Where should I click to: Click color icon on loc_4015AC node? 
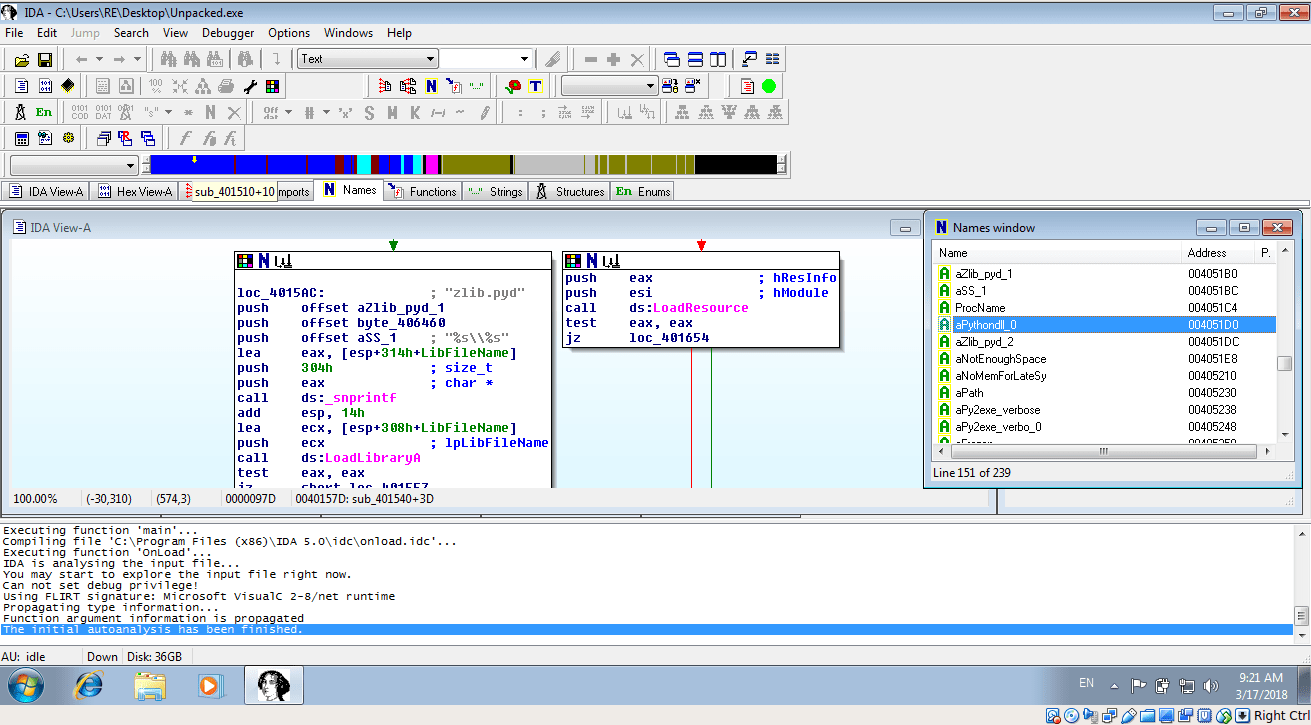244,261
